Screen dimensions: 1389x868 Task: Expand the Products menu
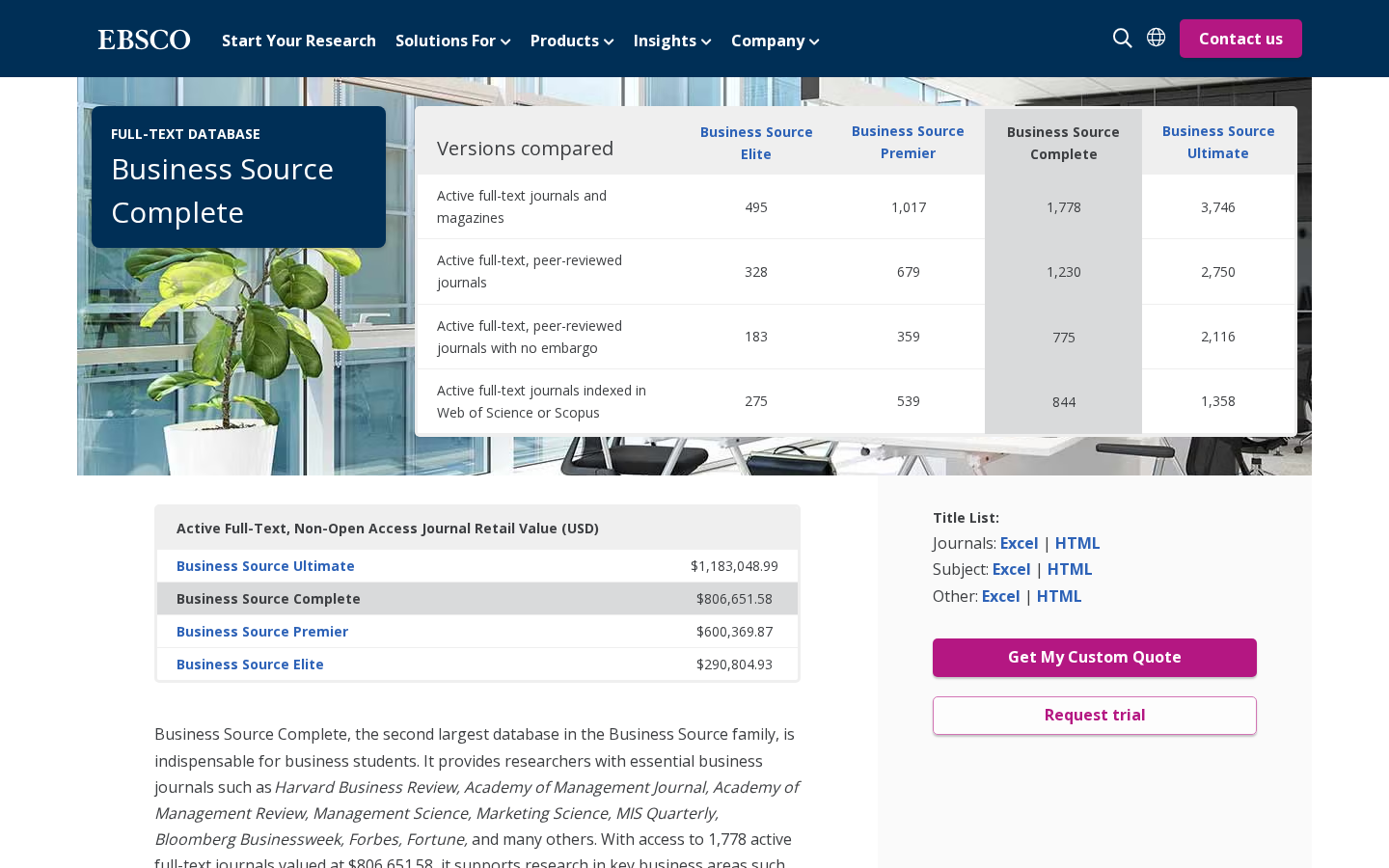[x=572, y=41]
